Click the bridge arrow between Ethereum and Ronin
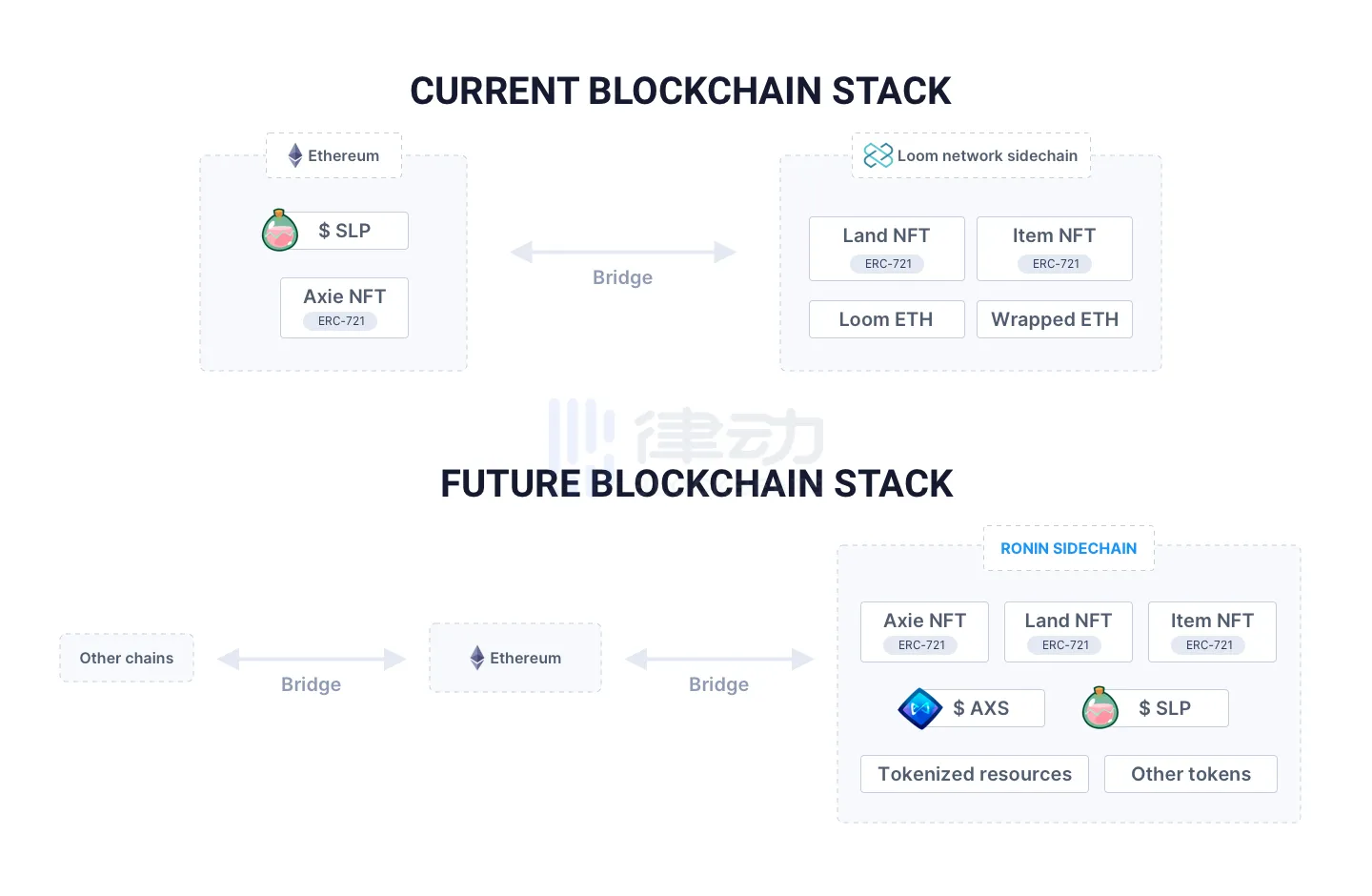The image size is (1372, 896). point(719,659)
